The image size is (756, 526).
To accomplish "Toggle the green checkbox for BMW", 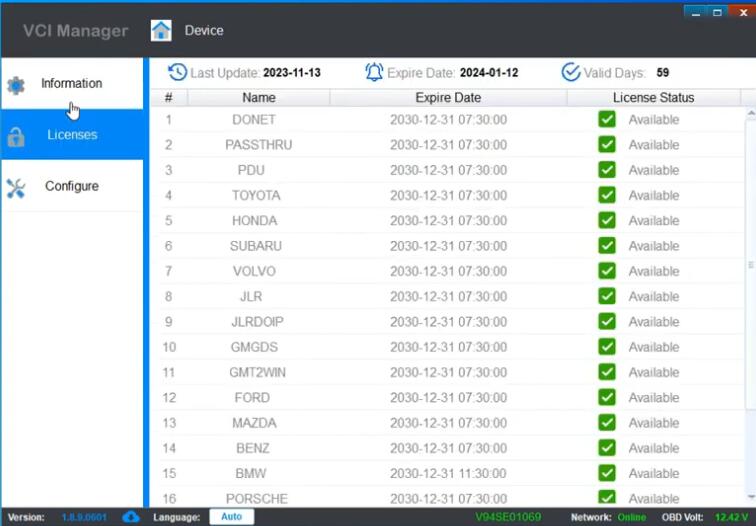I will pos(607,473).
